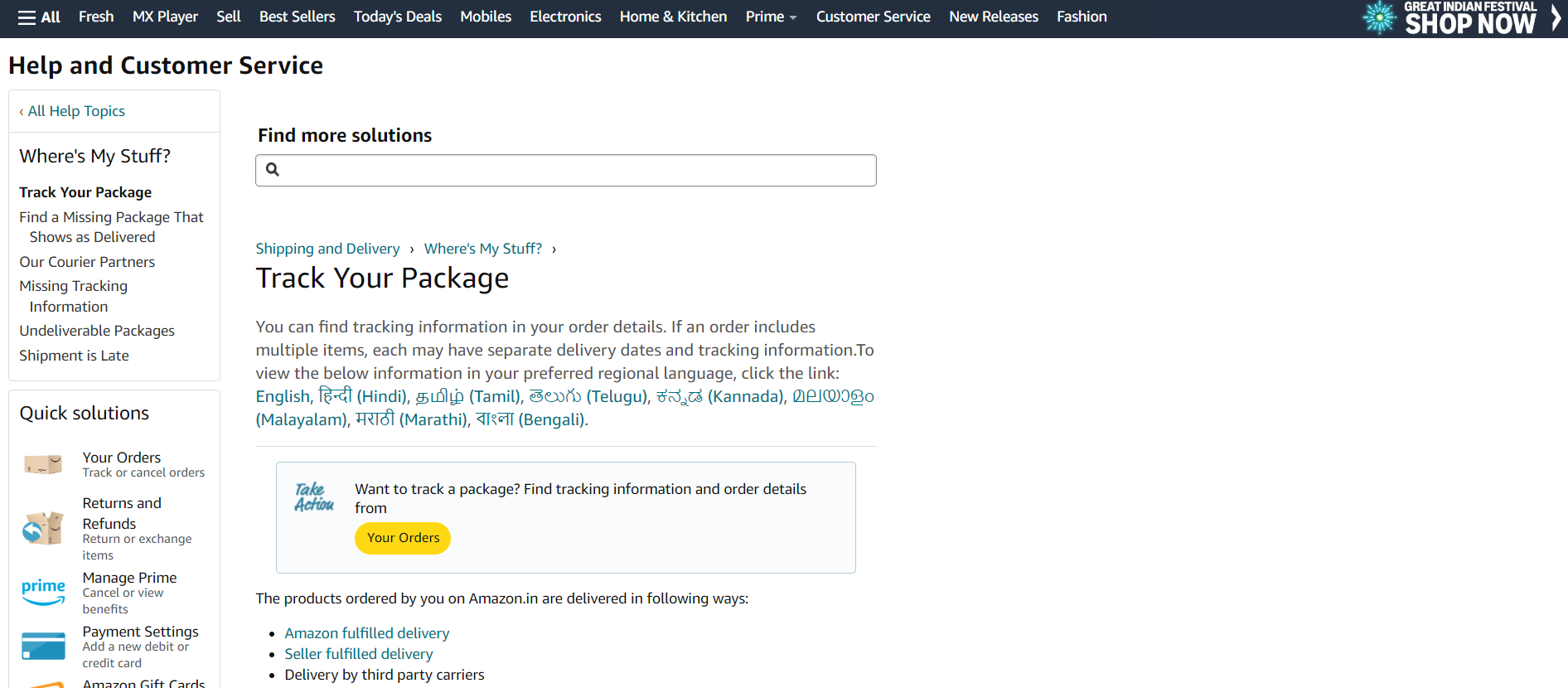Go to Best Sellers
Screen dimensions: 1568x688
click(x=297, y=17)
